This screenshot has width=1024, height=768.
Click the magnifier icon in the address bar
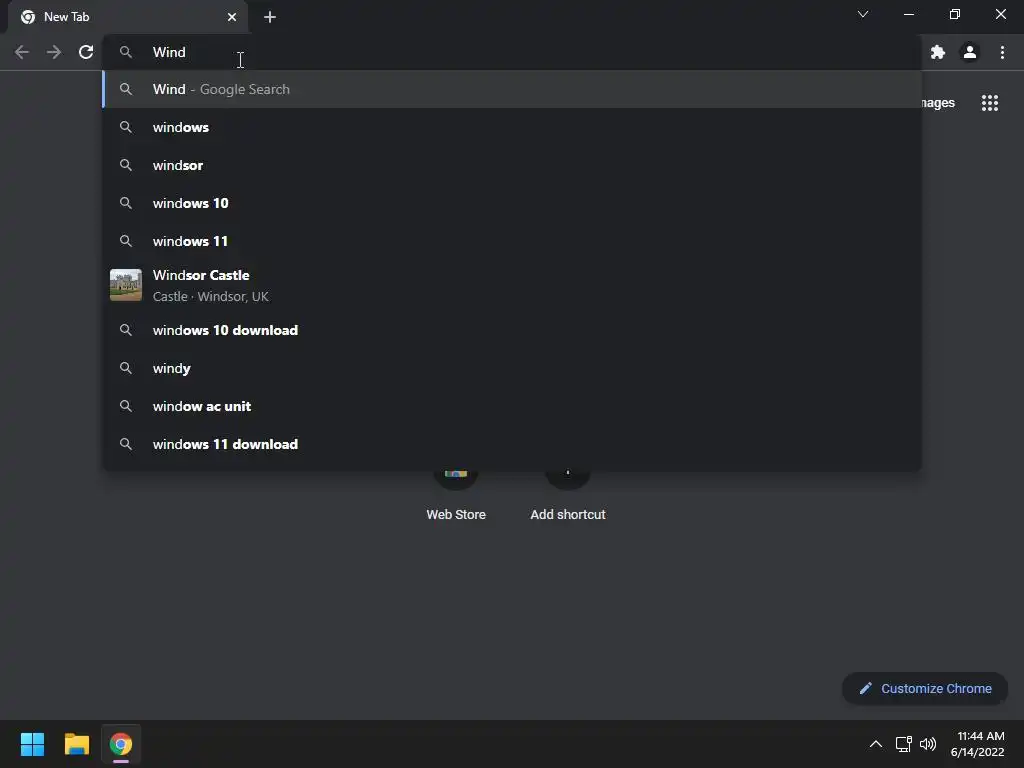pyautogui.click(x=125, y=52)
